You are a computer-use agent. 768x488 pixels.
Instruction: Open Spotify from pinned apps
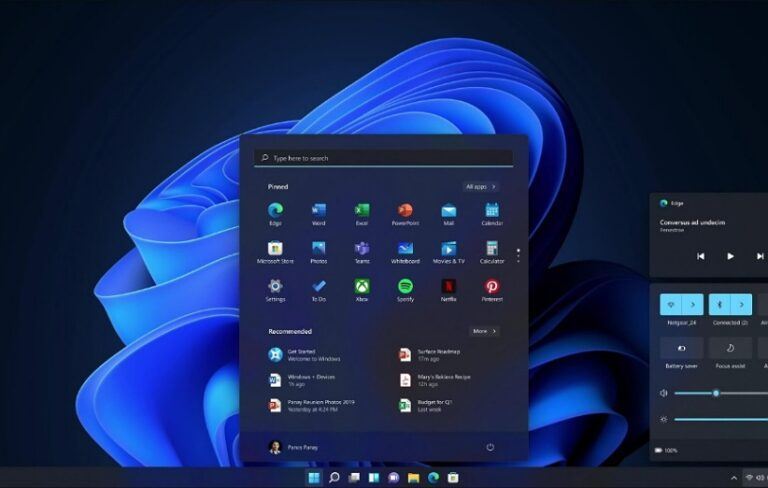click(405, 287)
